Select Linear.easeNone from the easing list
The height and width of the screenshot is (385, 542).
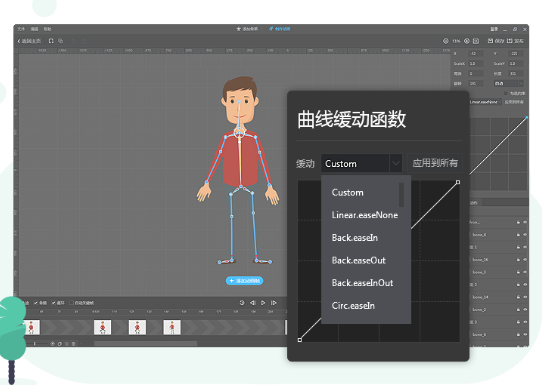[x=365, y=215]
